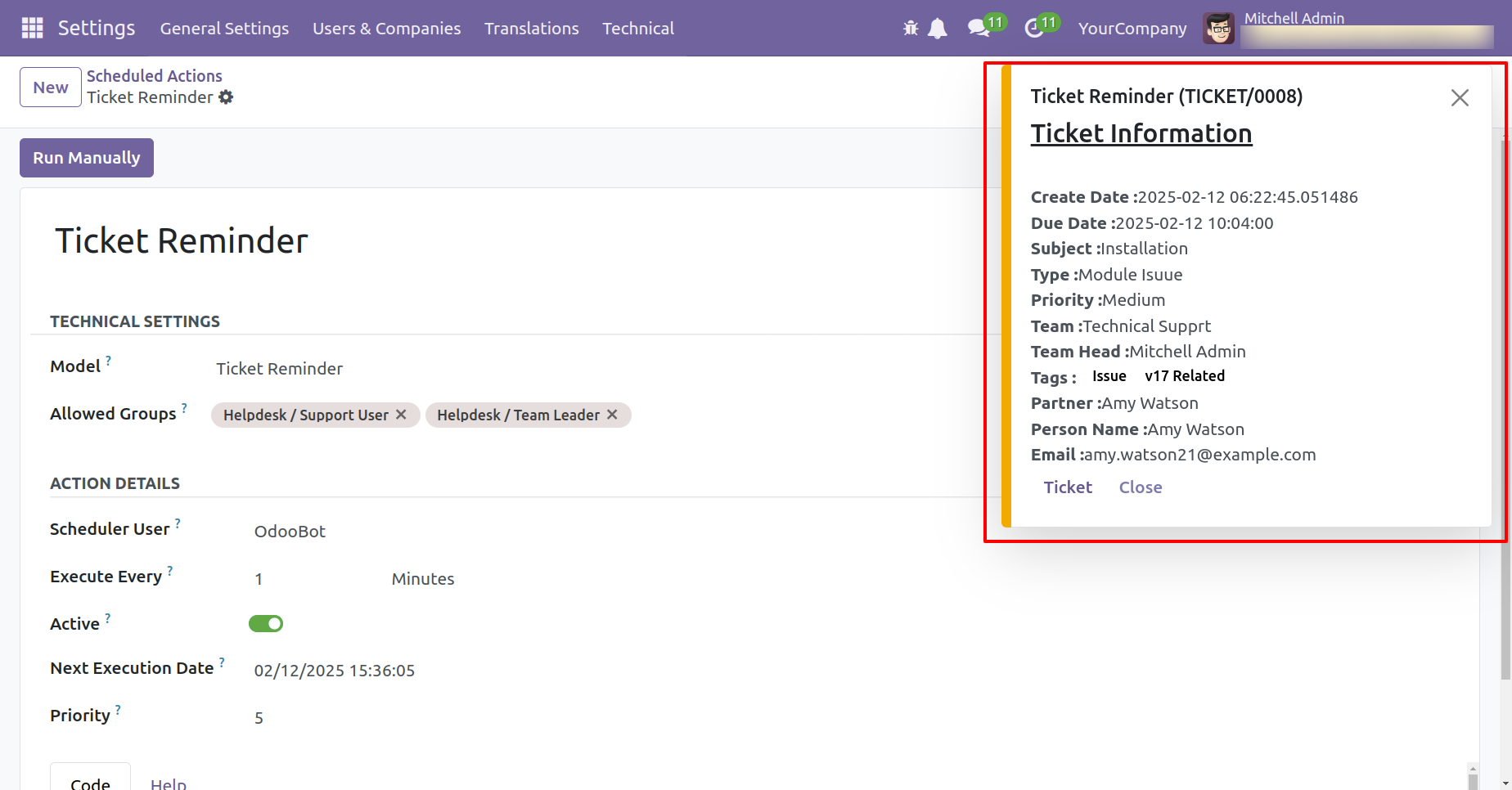Click the Ticket Reminder name title field
Image resolution: width=1512 pixels, height=790 pixels.
click(182, 241)
